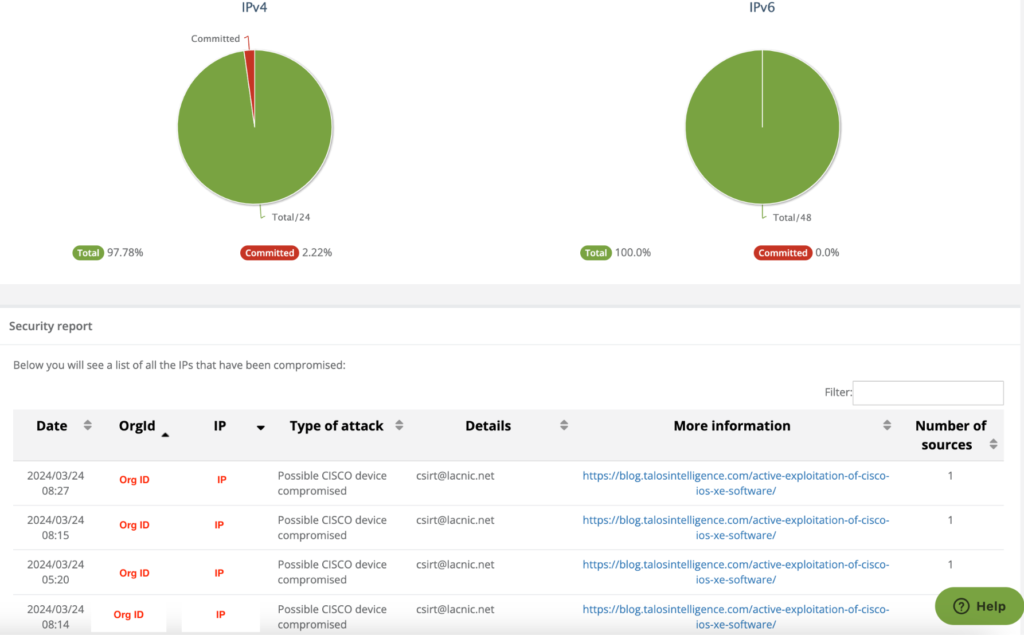Click the IP column sort arrow
Image resolution: width=1024 pixels, height=635 pixels.
[260, 427]
